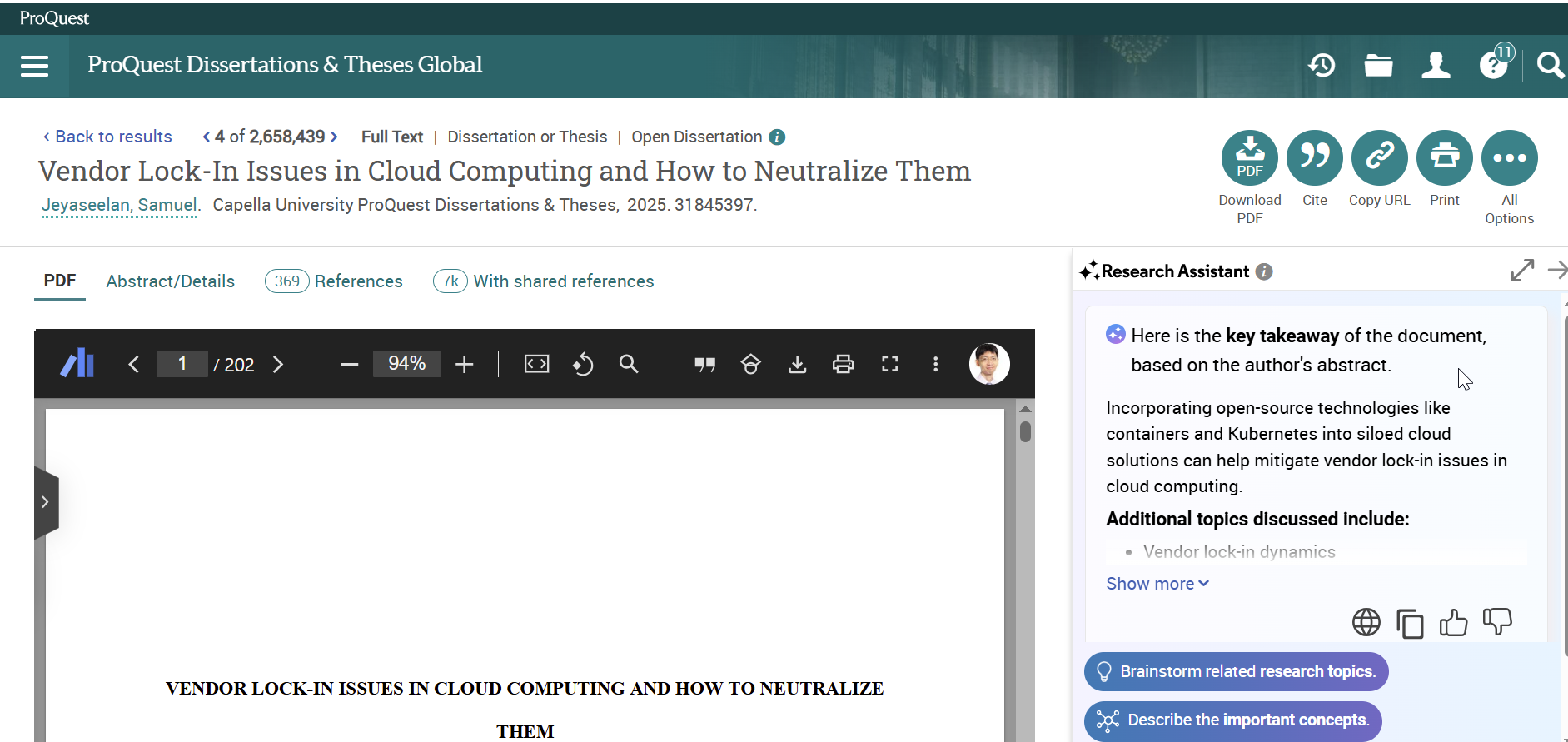Click the fit-to-width icon in PDF toolbar
Screen dimensions: 1568x742
pos(536,364)
